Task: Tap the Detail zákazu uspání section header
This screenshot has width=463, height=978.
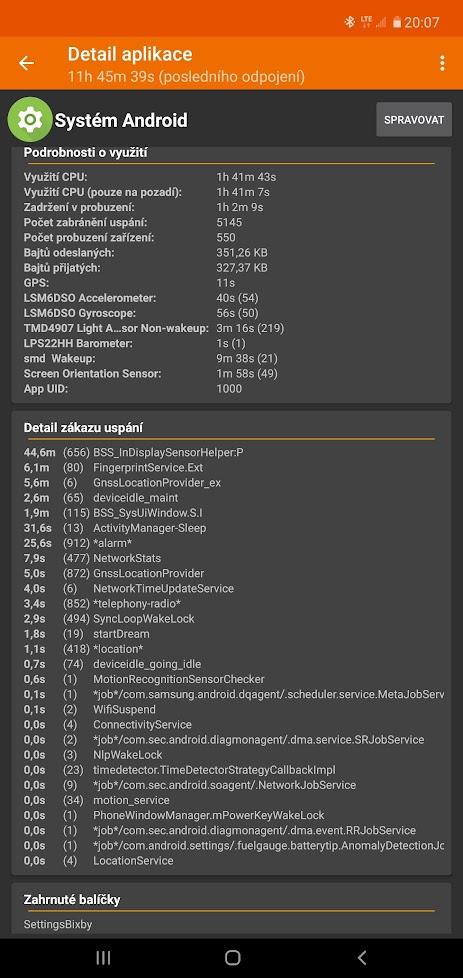Action: coord(84,428)
